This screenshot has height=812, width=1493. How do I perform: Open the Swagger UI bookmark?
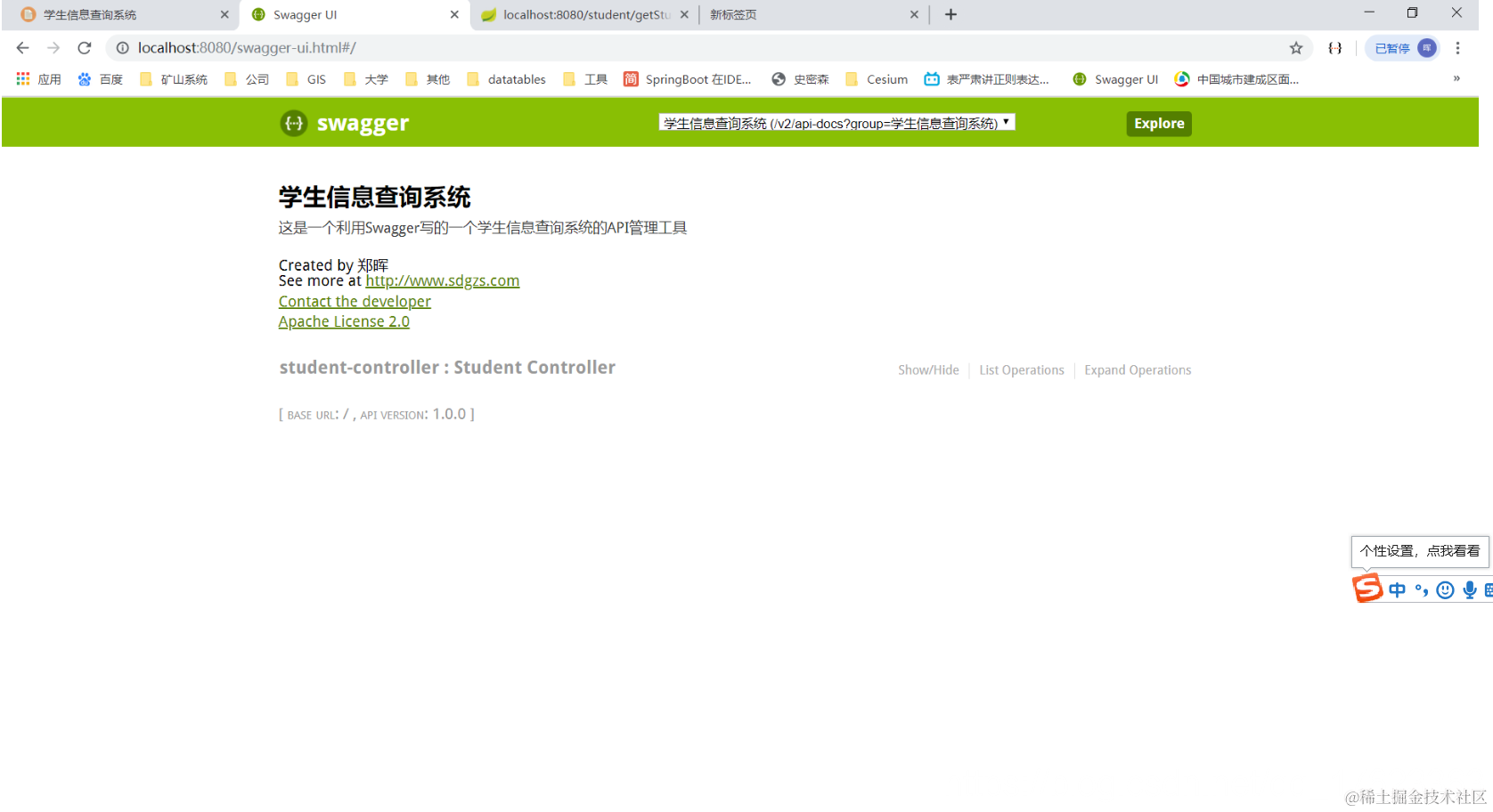coord(1115,79)
